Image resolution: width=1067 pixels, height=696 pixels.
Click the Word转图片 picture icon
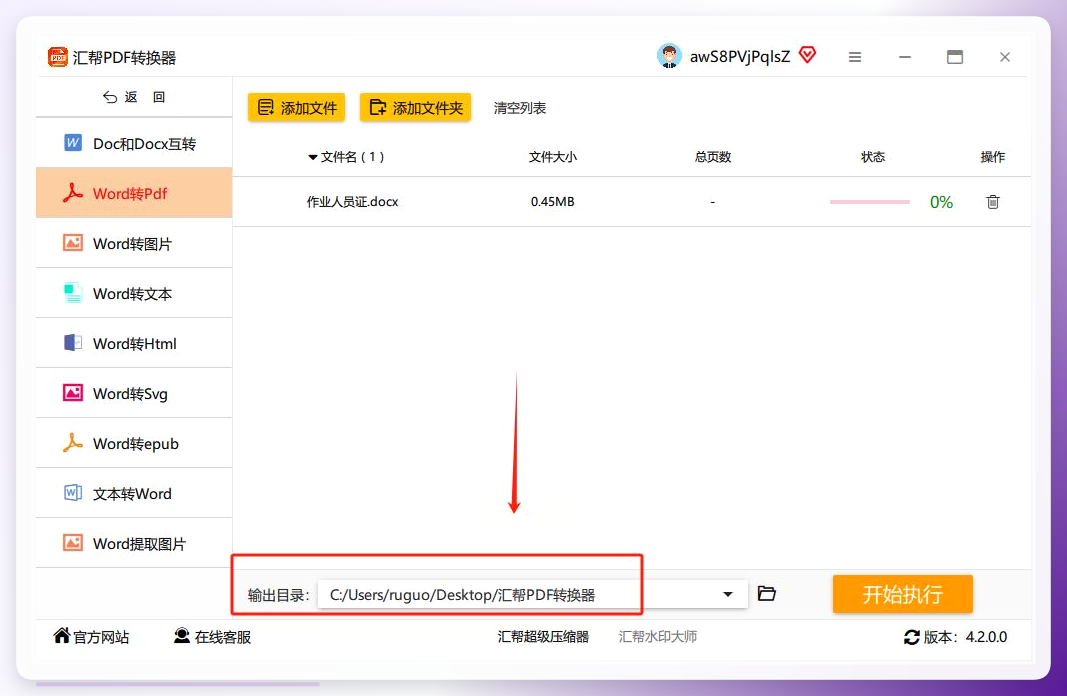73,243
